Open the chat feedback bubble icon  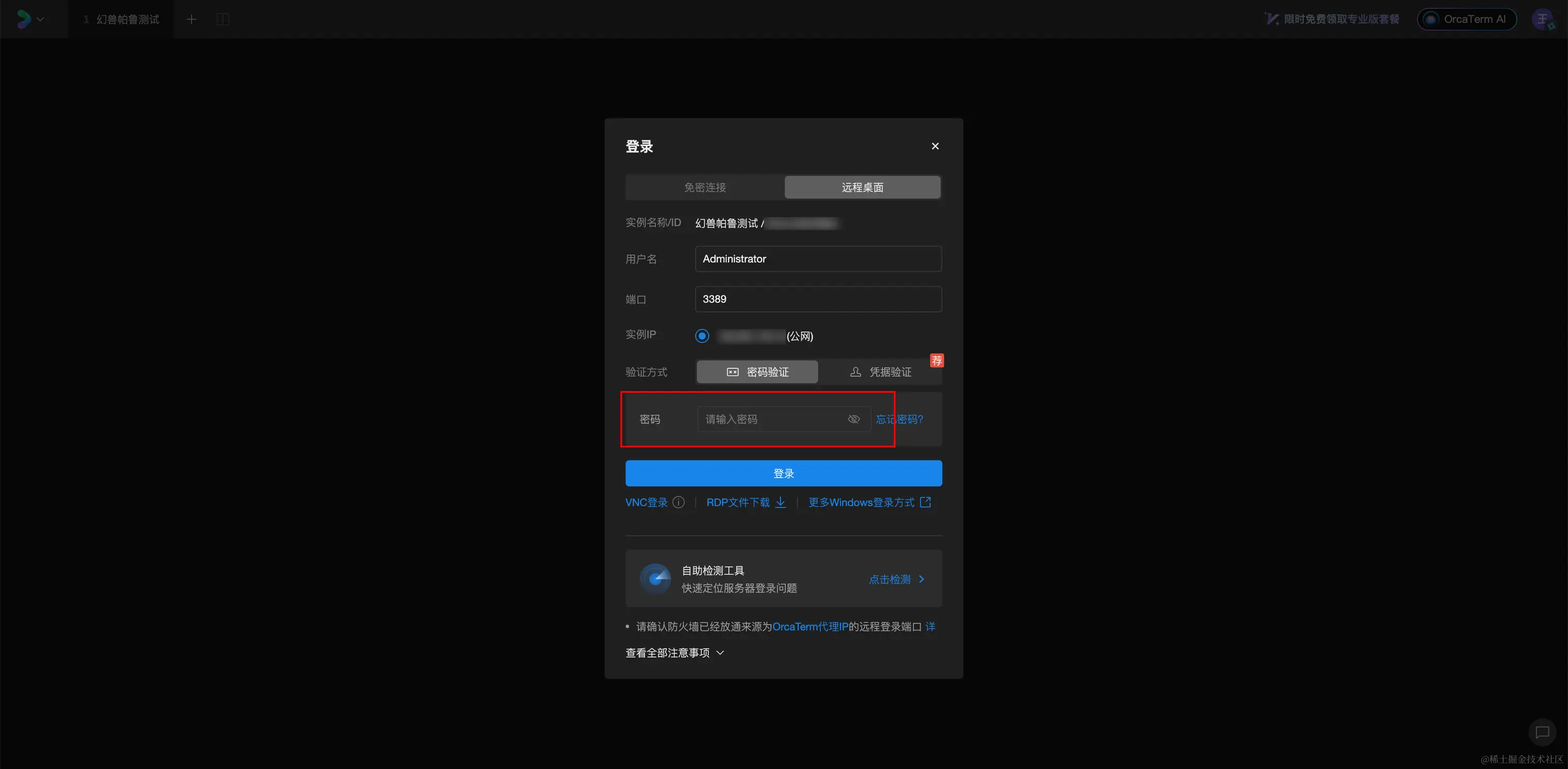pyautogui.click(x=1542, y=732)
